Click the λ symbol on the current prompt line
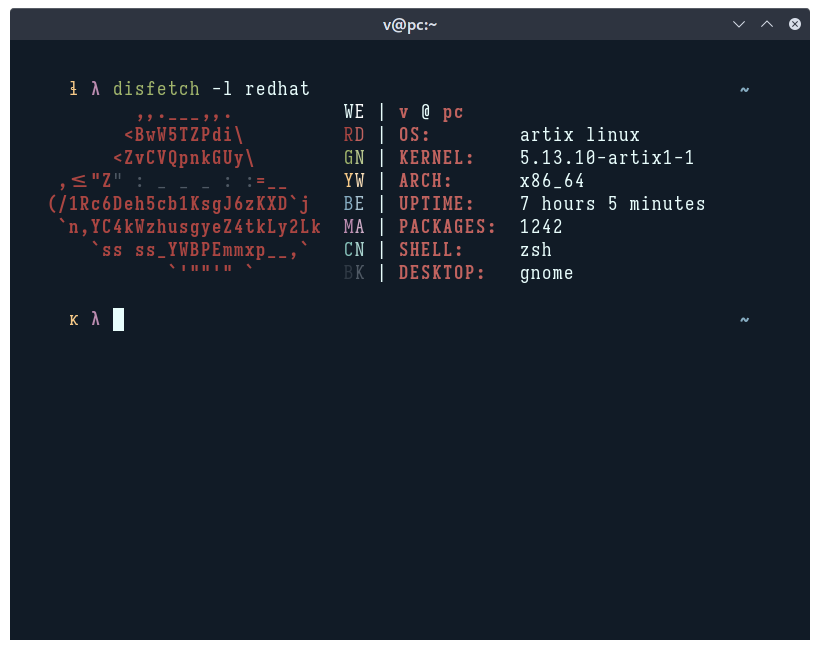This screenshot has height=650, width=820. (96, 320)
